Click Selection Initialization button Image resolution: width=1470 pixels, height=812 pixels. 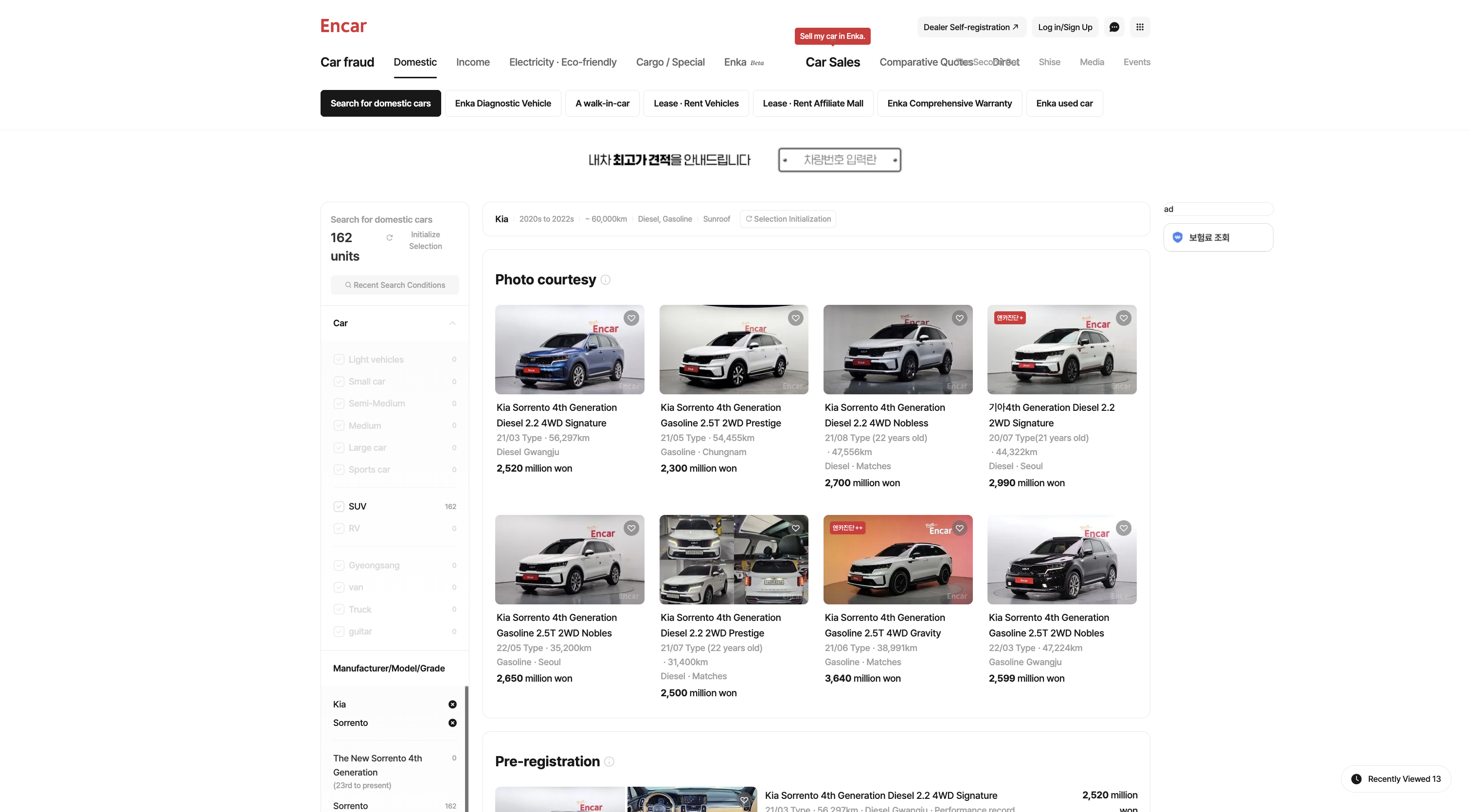click(x=788, y=219)
